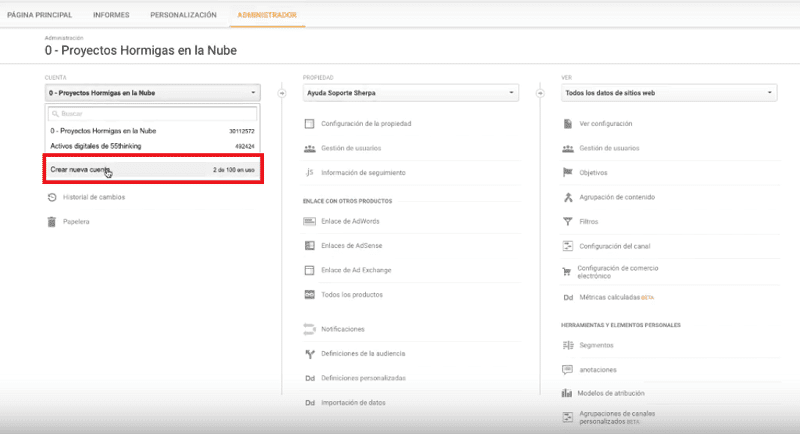Image resolution: width=800 pixels, height=434 pixels.
Task: Select the Administrador tab
Action: coord(267,15)
